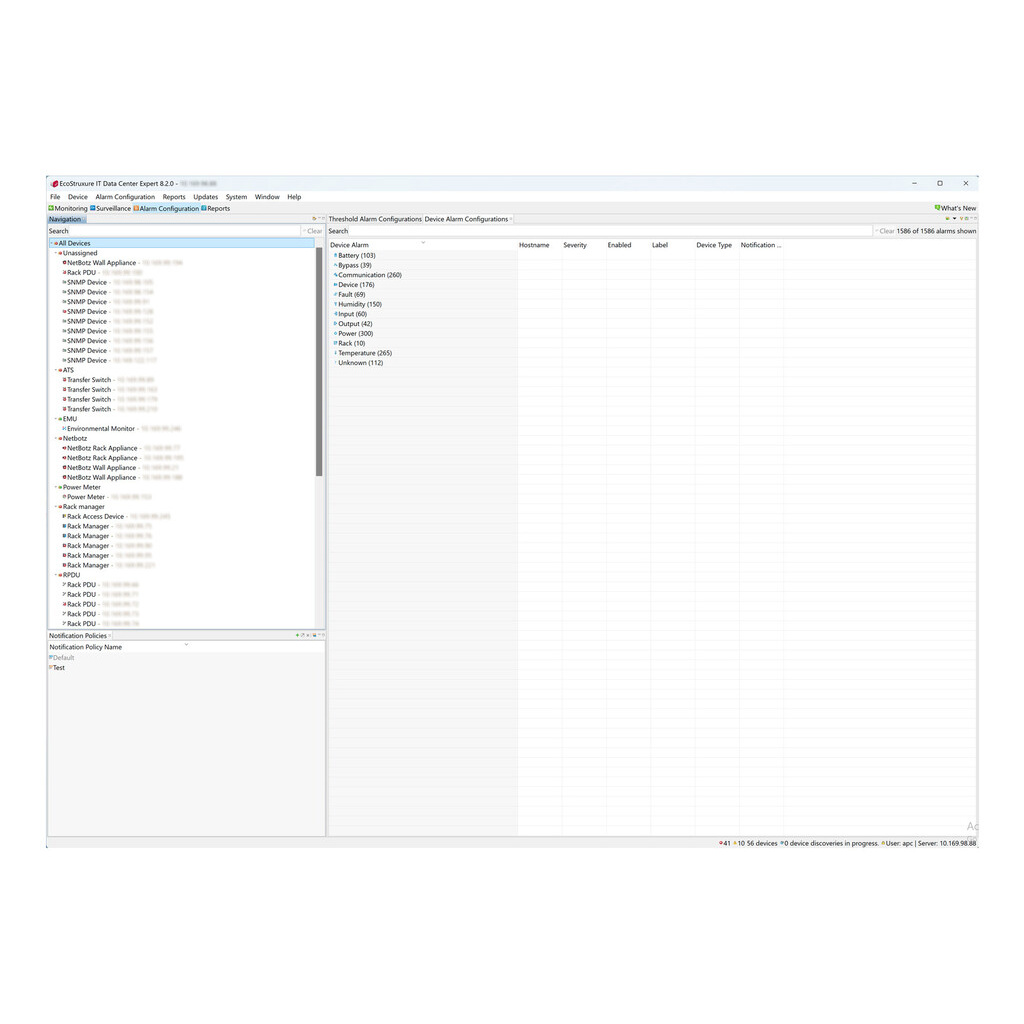Open the Alarm Configuration perspective

[166, 208]
